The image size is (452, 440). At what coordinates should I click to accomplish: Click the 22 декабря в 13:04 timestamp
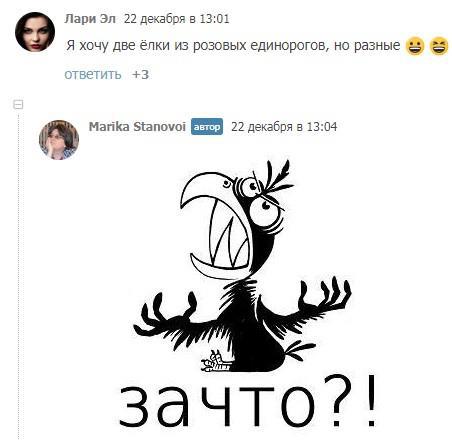pyautogui.click(x=284, y=127)
